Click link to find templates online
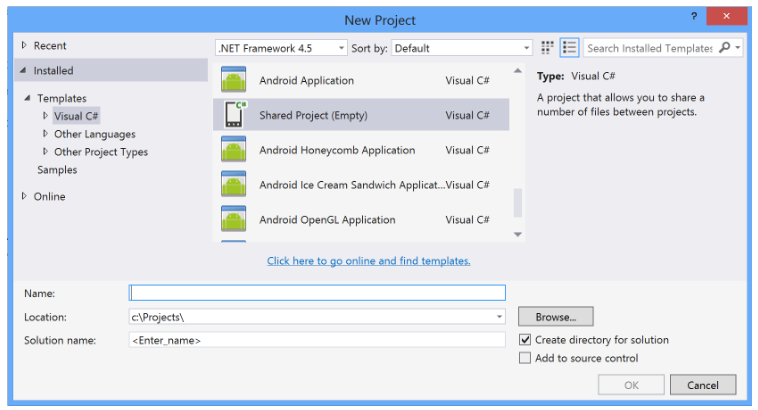The height and width of the screenshot is (410, 758). (368, 261)
